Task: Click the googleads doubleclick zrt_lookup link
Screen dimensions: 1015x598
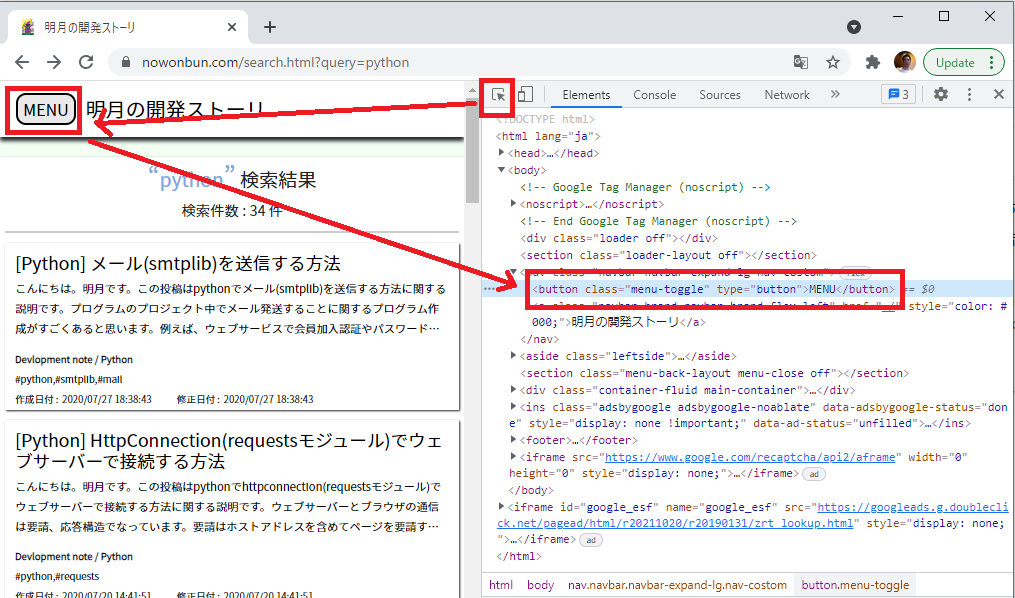Action: pos(752,515)
